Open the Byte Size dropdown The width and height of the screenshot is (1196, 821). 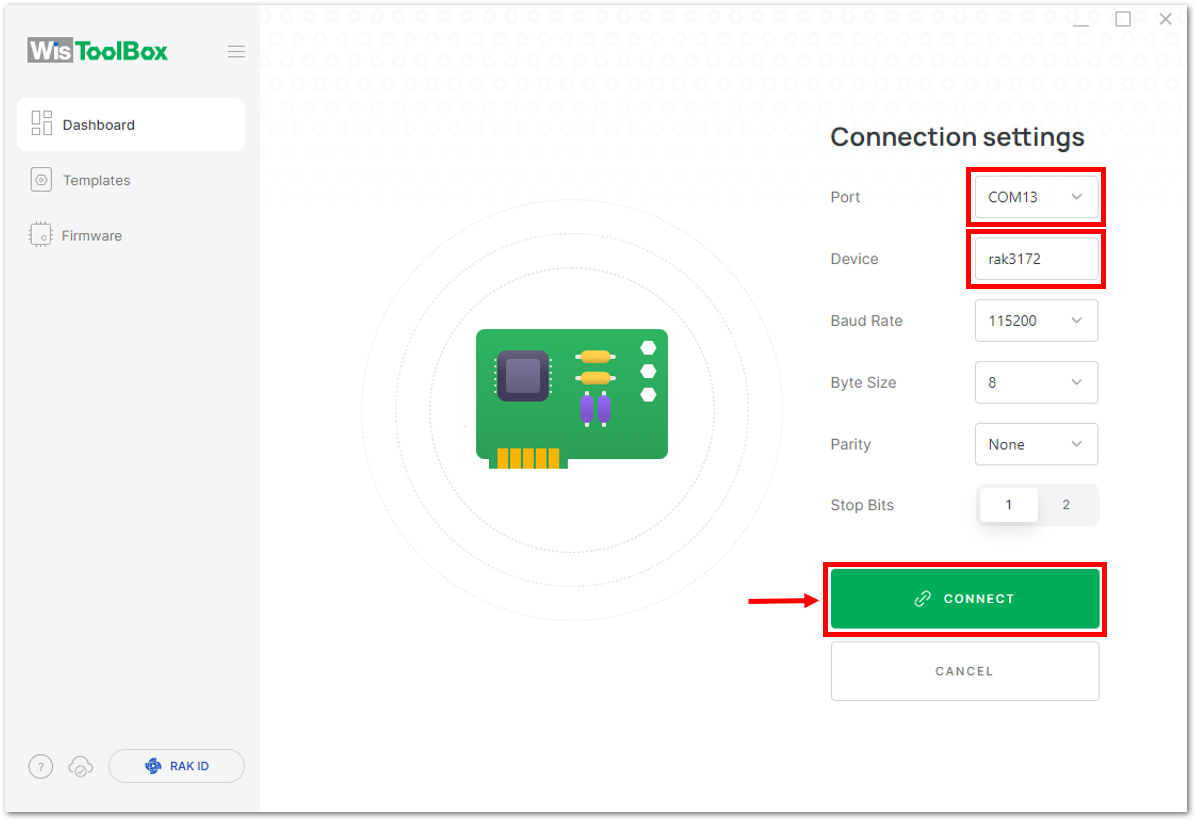click(x=1036, y=382)
